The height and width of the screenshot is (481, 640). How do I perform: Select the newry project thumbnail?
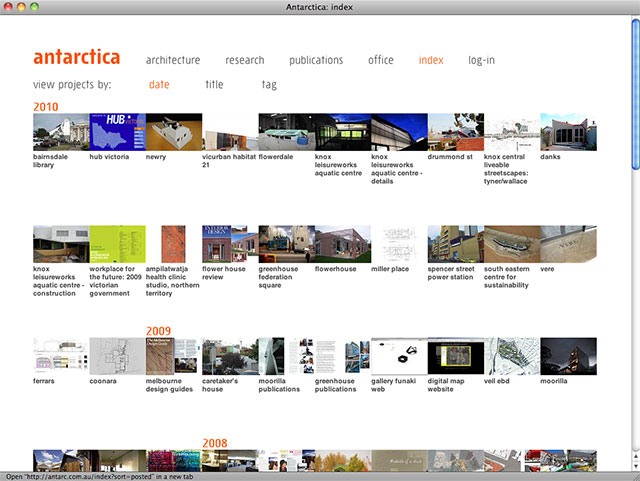click(174, 131)
